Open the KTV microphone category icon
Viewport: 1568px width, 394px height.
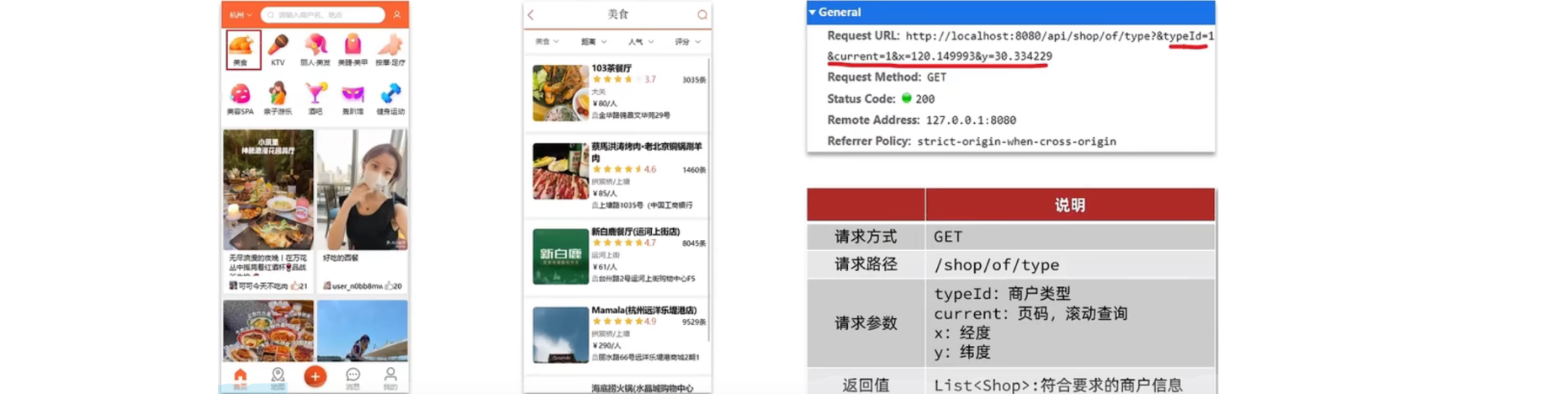click(x=278, y=50)
